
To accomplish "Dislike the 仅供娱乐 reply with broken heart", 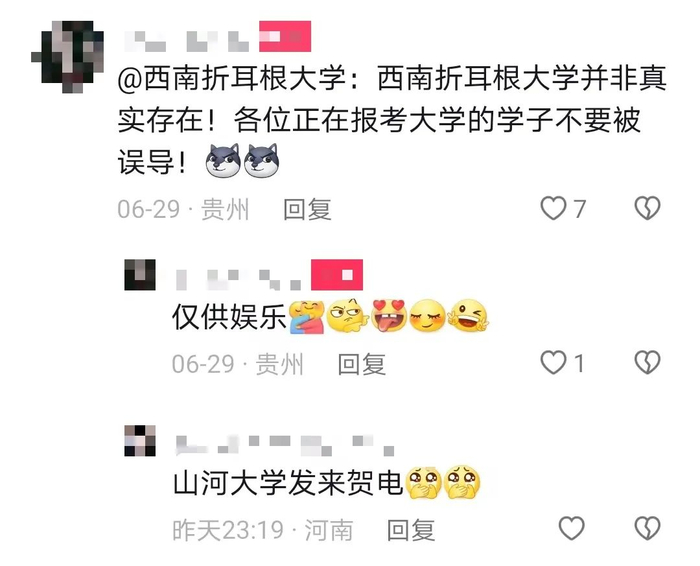I will pyautogui.click(x=647, y=362).
